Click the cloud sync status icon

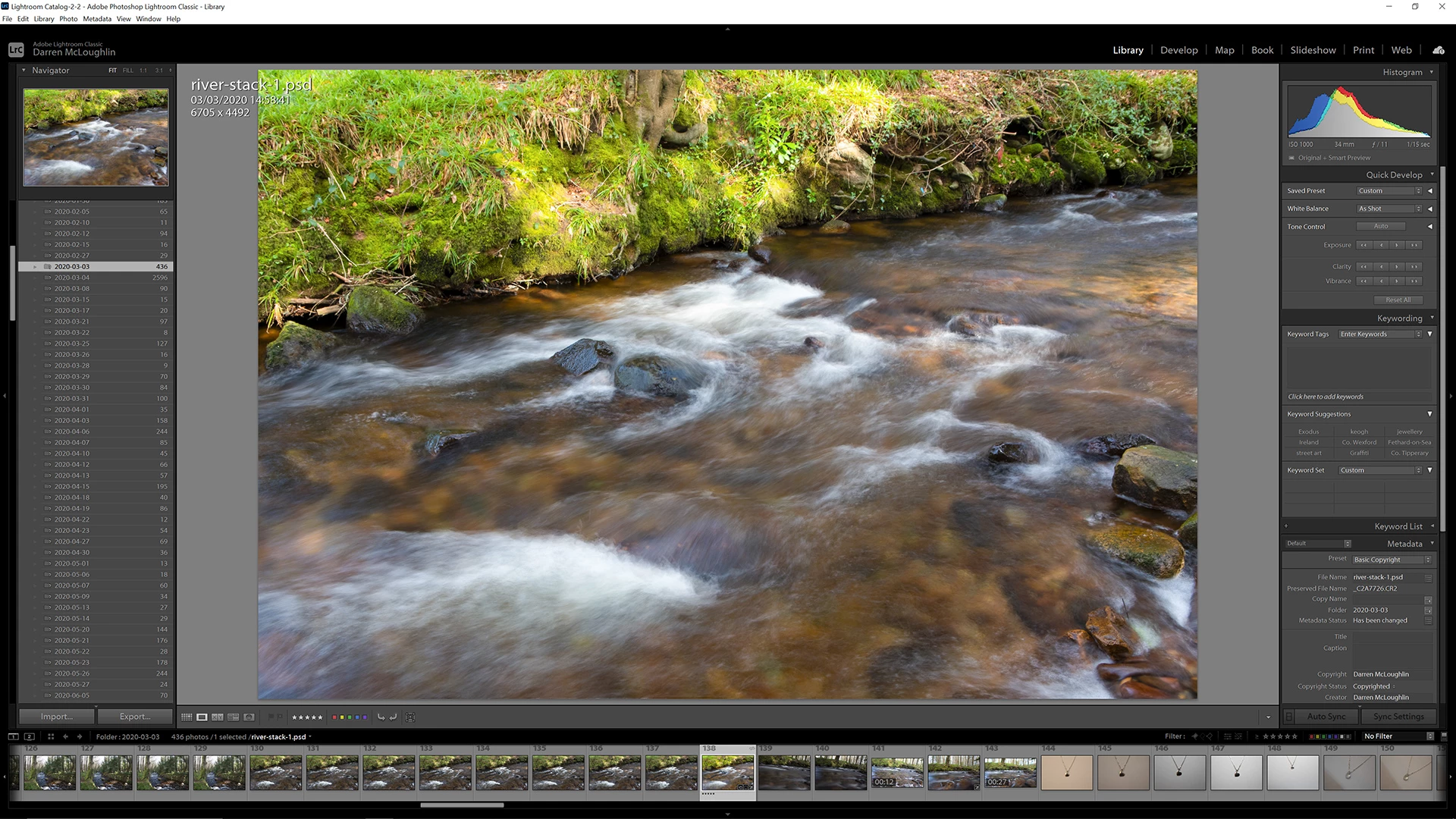click(1439, 50)
